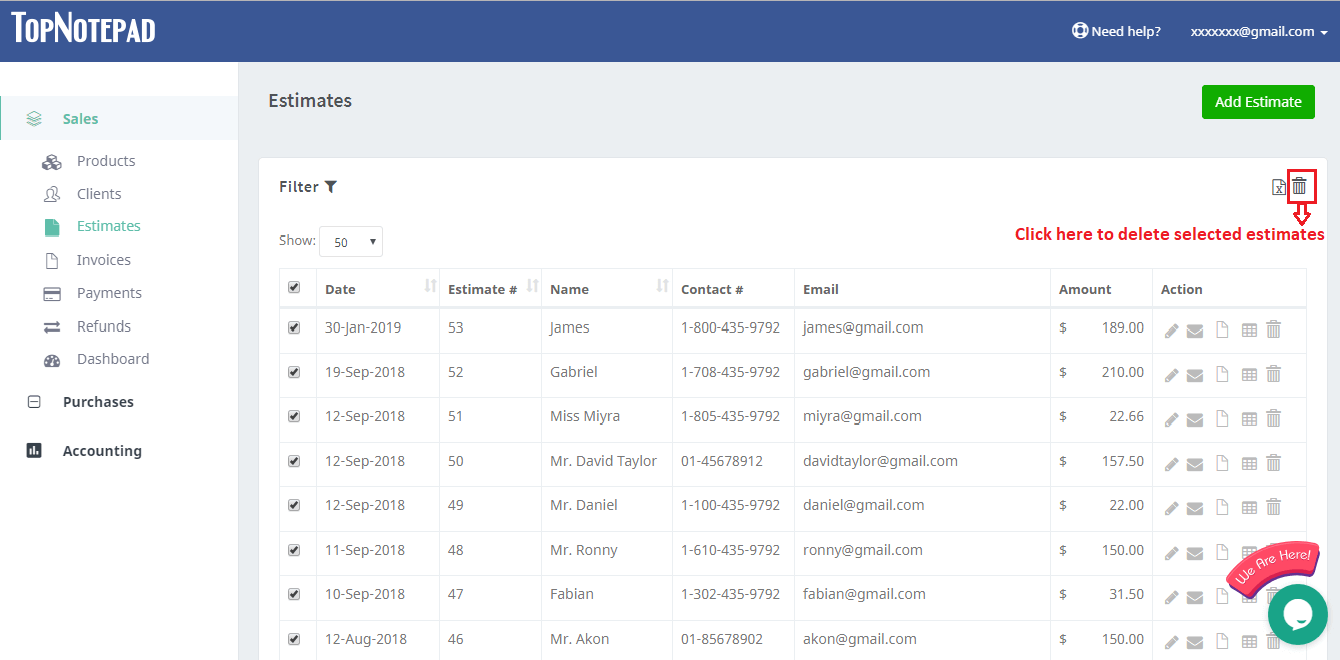
Task: Click grid table icon for Mr. David Taylor
Action: tap(1249, 464)
